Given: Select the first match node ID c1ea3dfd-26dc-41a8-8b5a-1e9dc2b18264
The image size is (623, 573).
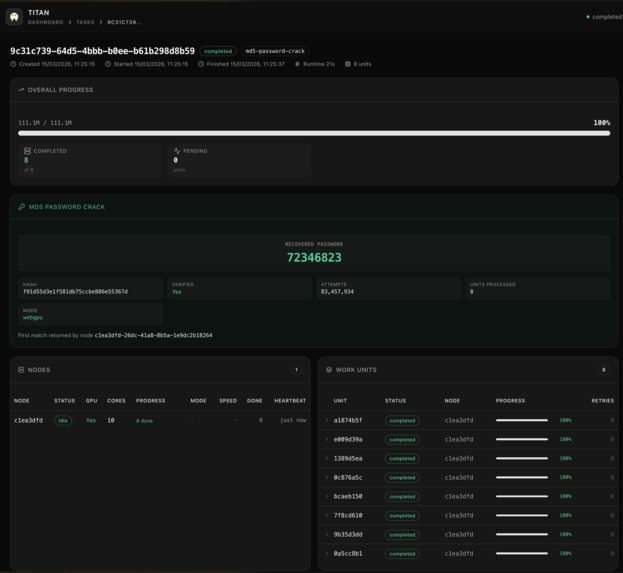Looking at the screenshot, I should pos(153,335).
